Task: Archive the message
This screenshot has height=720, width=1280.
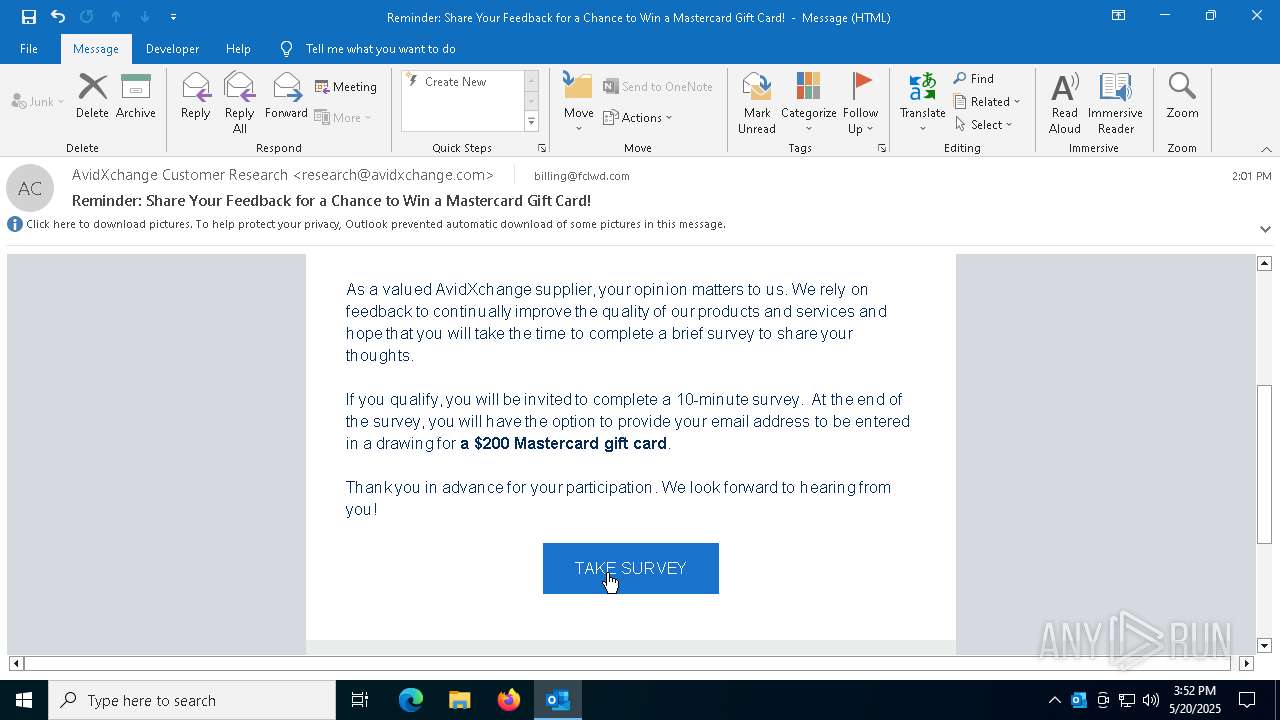Action: [135, 96]
